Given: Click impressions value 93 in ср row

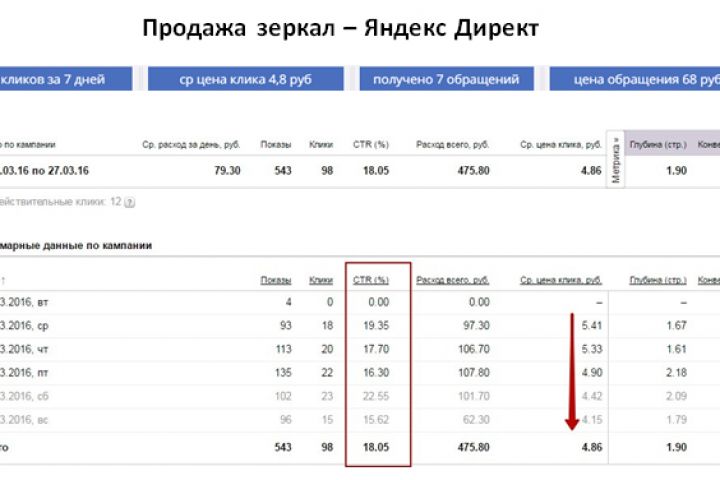Looking at the screenshot, I should 286,326.
